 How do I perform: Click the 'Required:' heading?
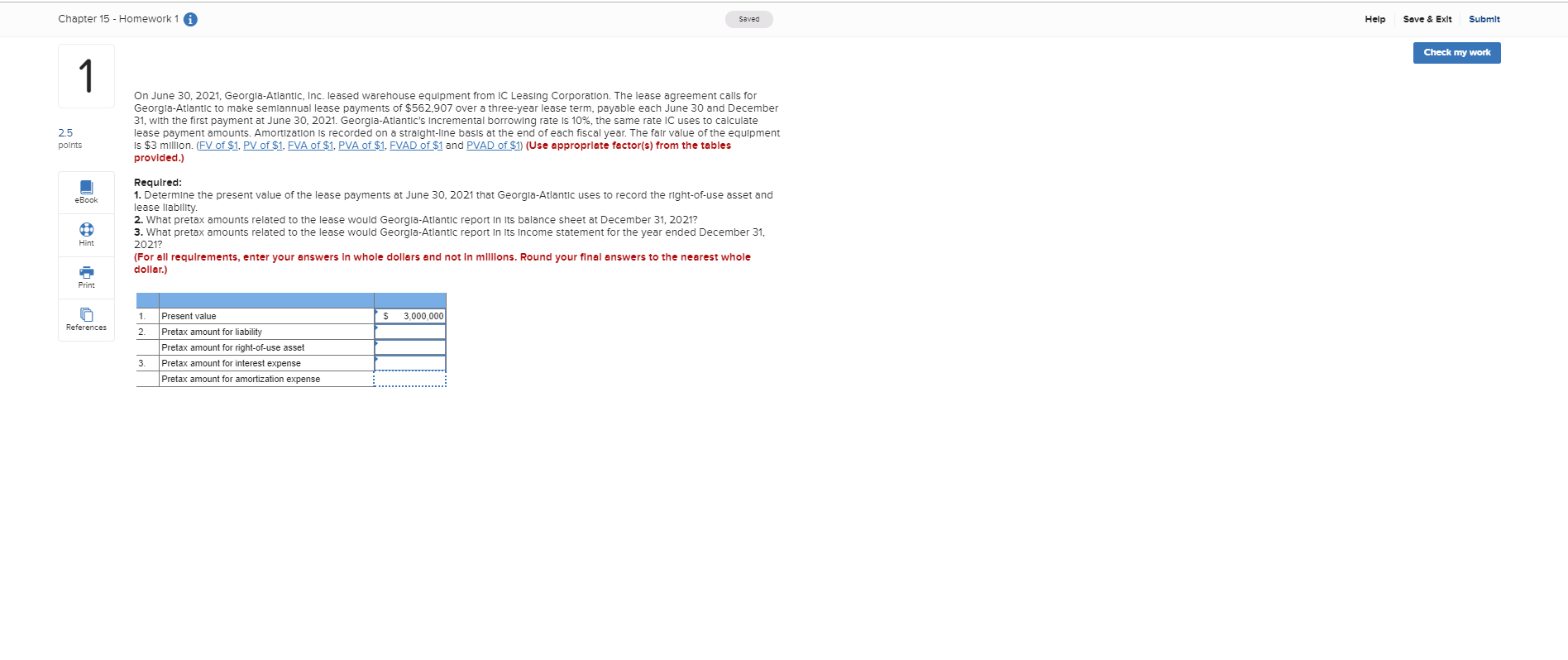pos(158,183)
